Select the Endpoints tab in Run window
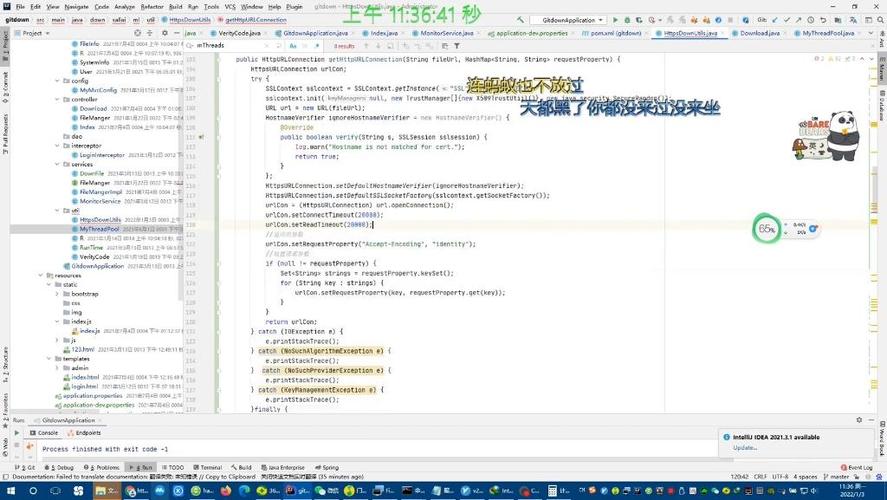 [84, 433]
